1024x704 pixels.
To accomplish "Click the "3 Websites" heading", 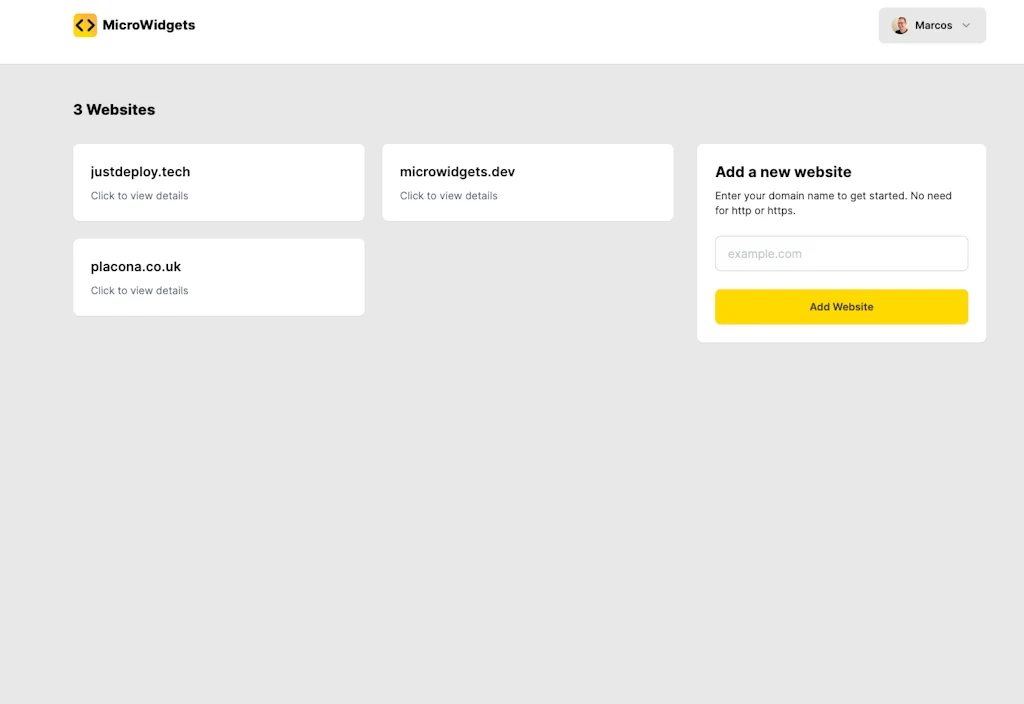I will [x=114, y=110].
